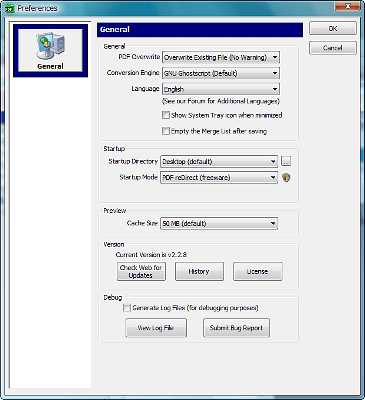This screenshot has width=365, height=400.
Task: Click the Startup Directory label
Action: click(x=133, y=161)
